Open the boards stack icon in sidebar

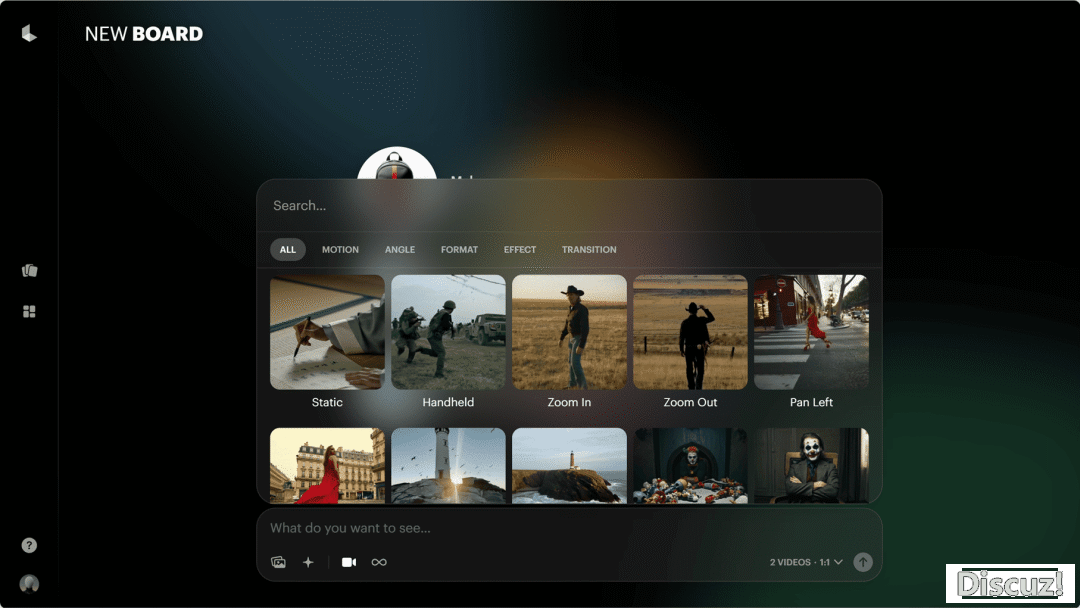[x=29, y=271]
